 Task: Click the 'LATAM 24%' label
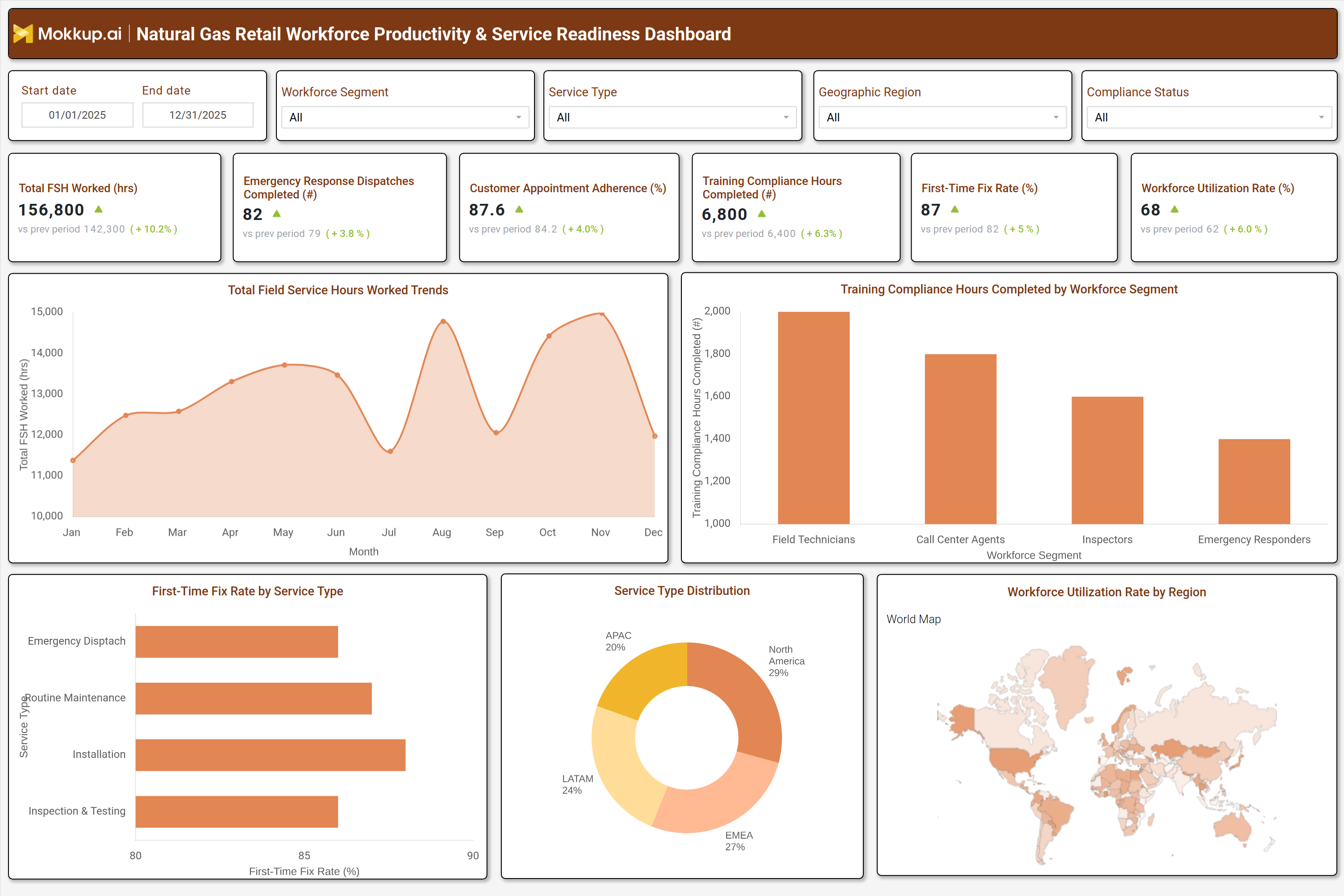click(577, 784)
